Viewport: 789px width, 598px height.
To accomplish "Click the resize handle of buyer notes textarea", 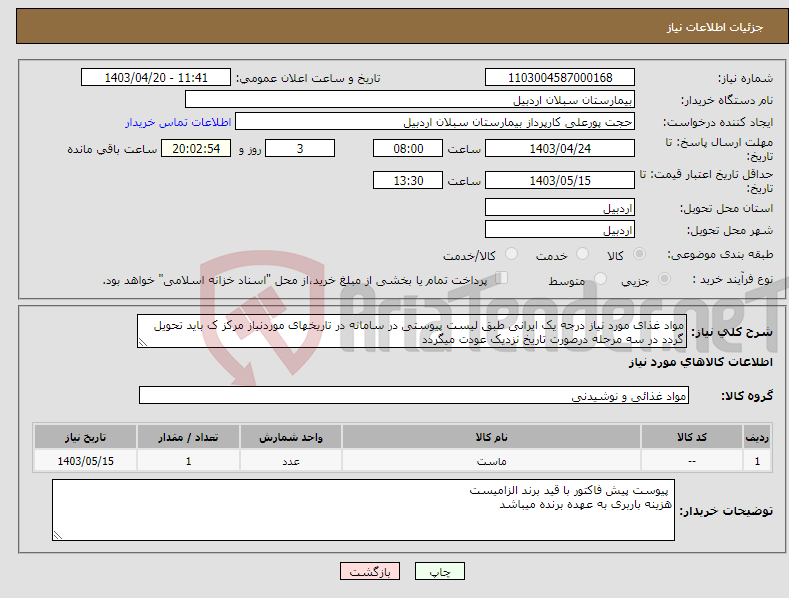I will [57, 536].
